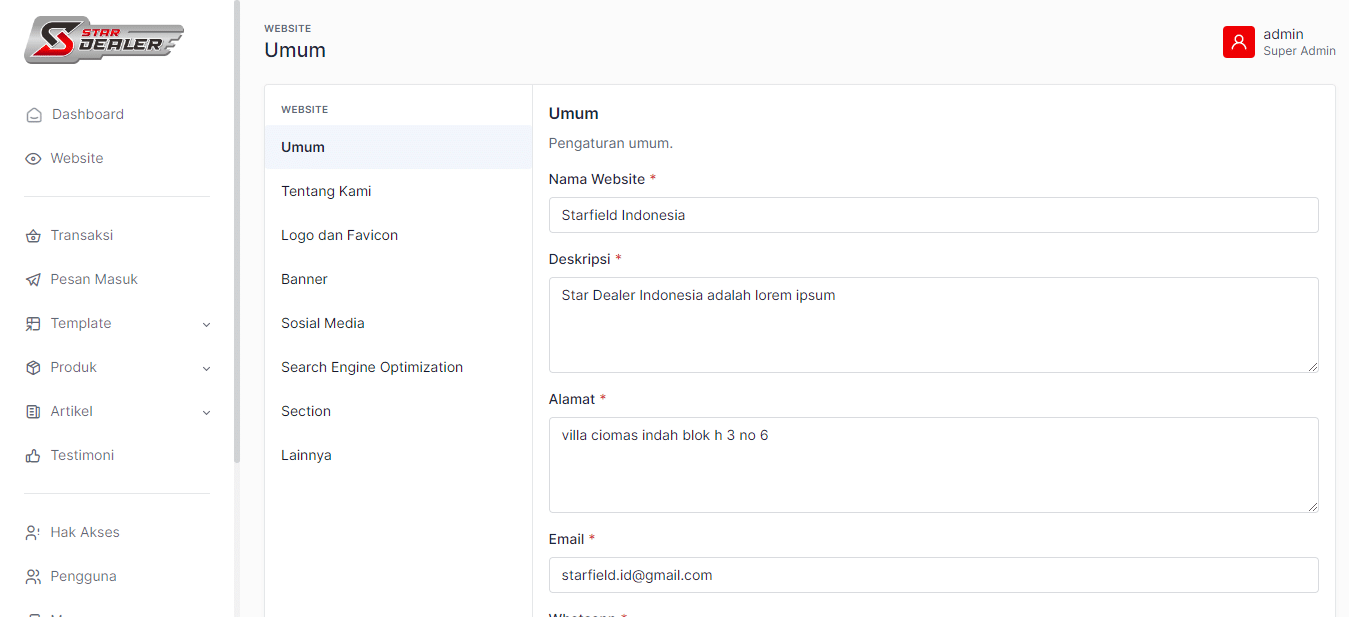Open Search Engine Optimization settings

coord(371,367)
